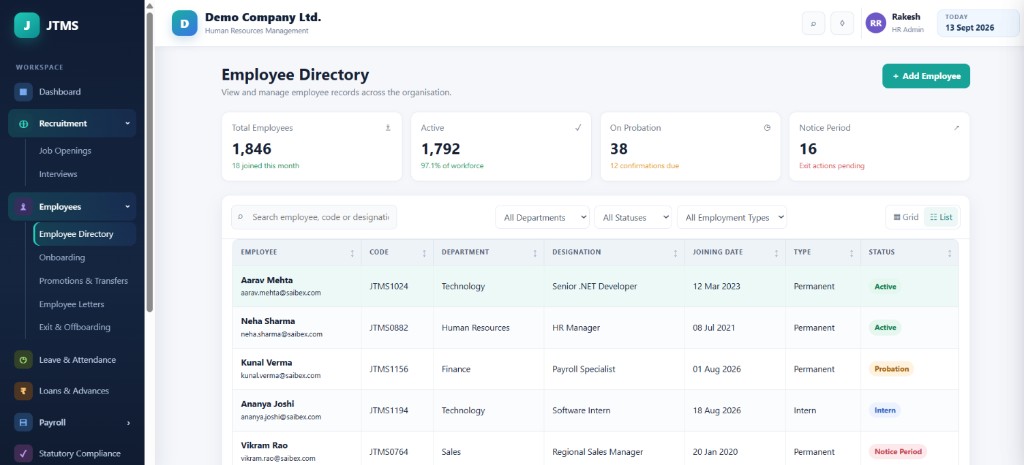Screen dimensions: 1024x465
Task: Open Interviews in sidebar
Action: pos(58,174)
